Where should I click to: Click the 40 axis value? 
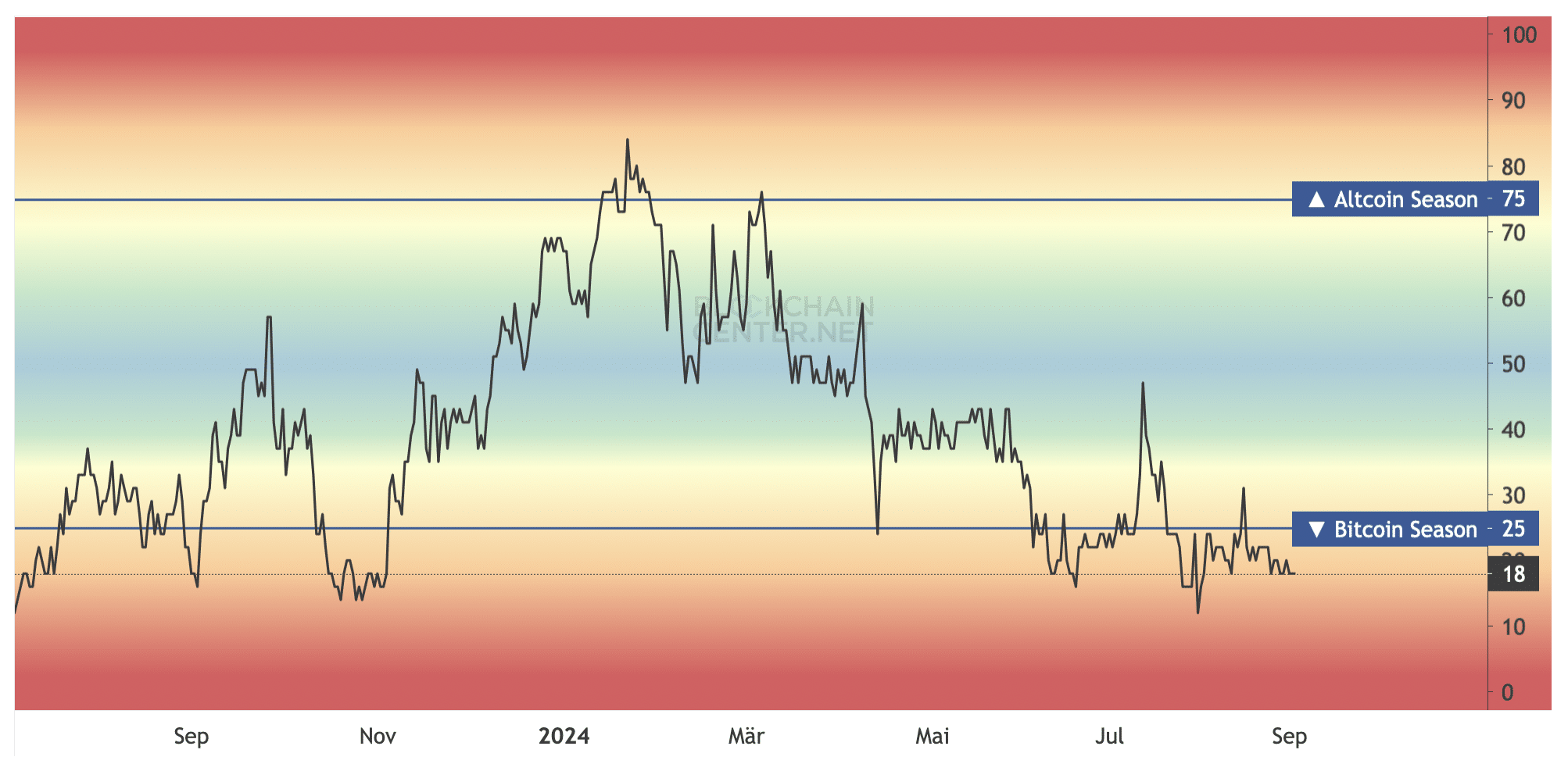click(1513, 430)
